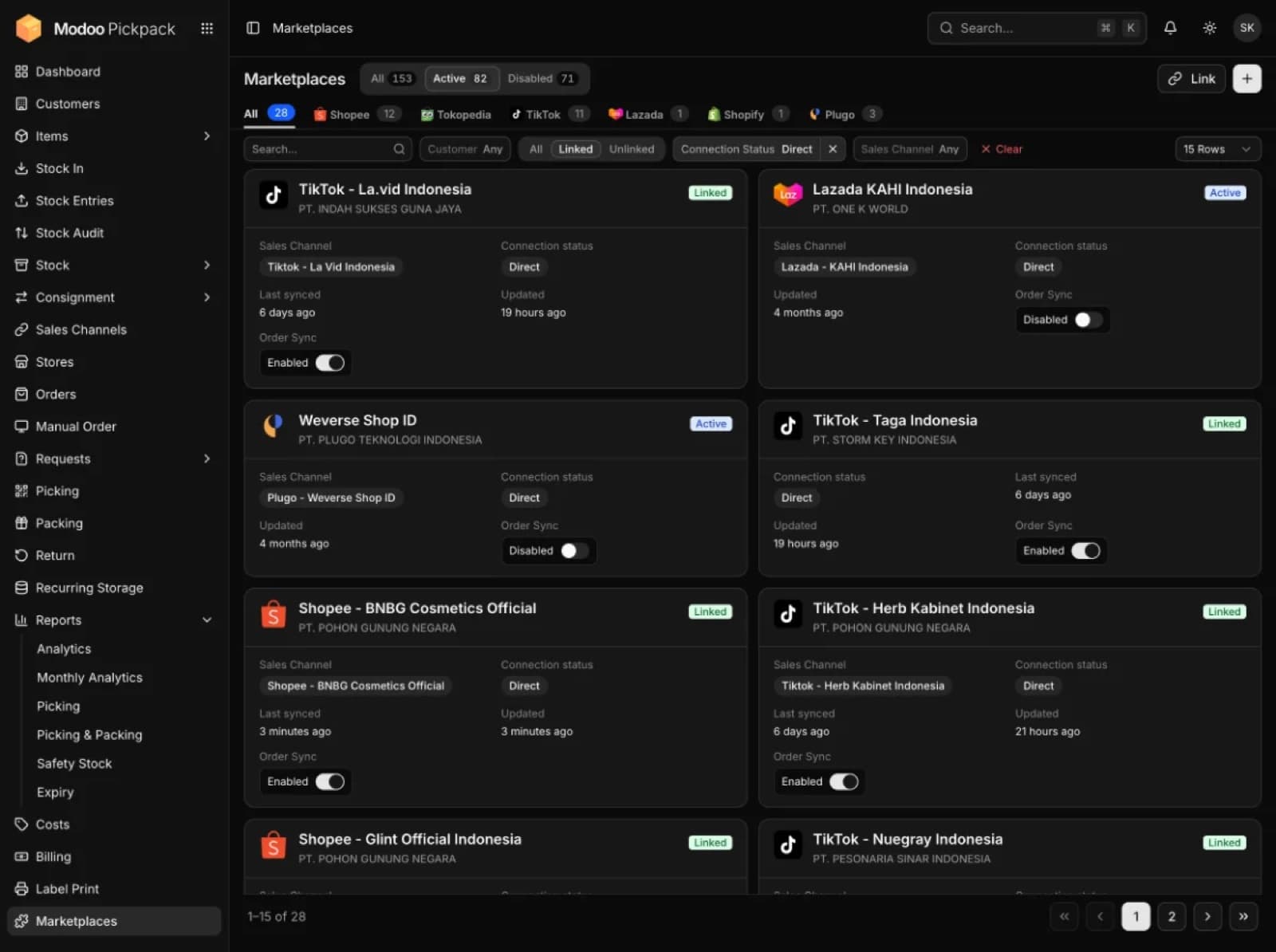The image size is (1276, 952).
Task: Clear all filters with Clear
Action: [x=1002, y=149]
